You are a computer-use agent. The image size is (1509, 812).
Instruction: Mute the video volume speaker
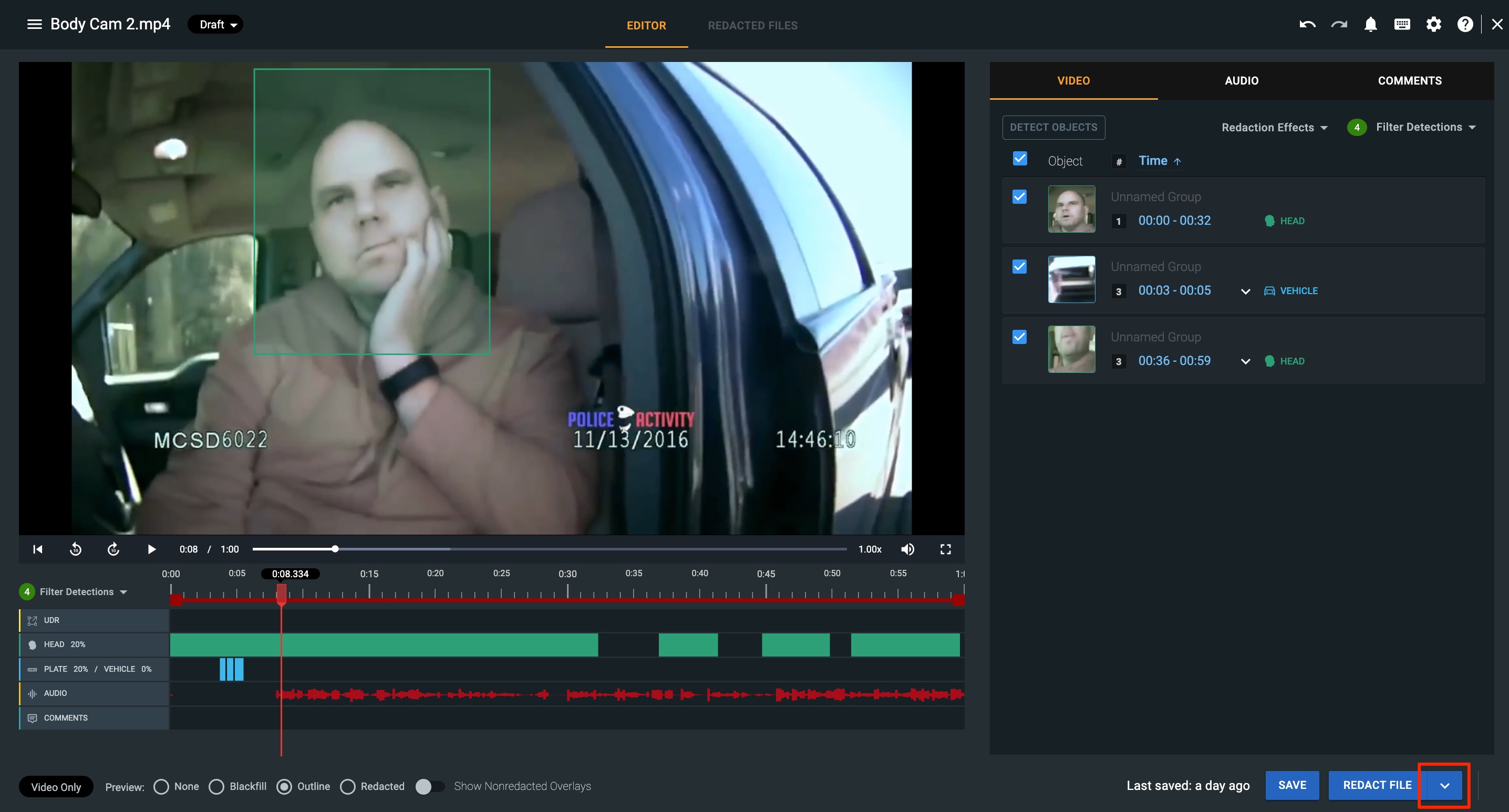[907, 549]
